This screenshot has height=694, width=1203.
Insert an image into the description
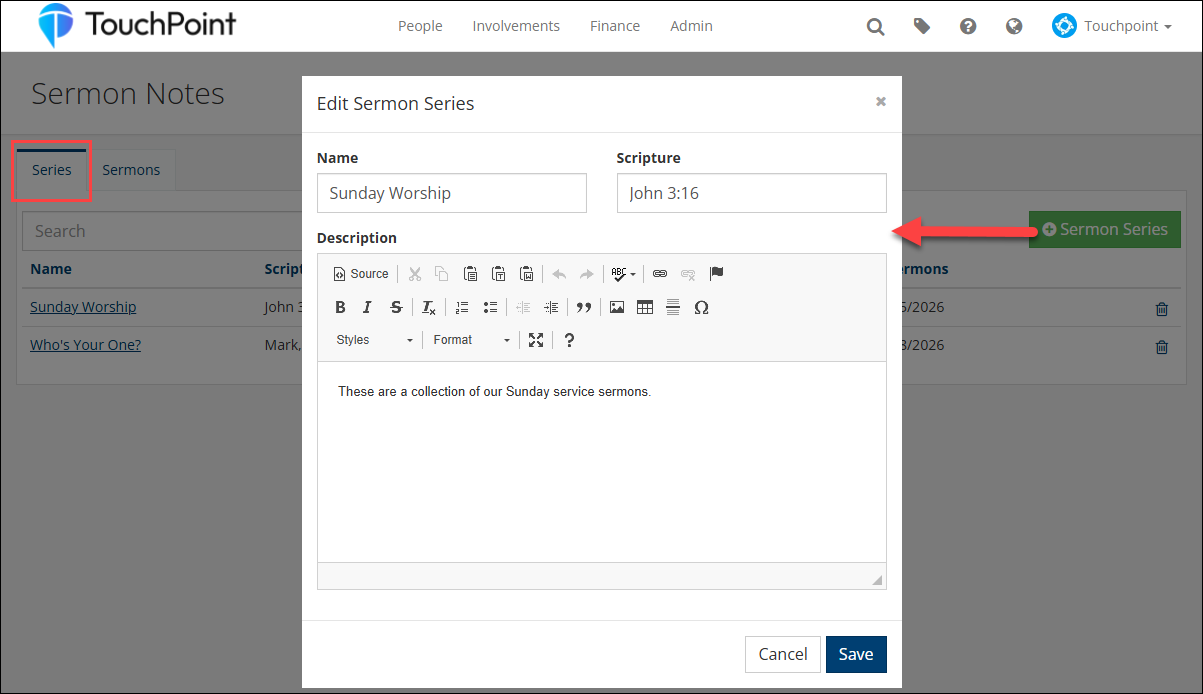click(617, 307)
